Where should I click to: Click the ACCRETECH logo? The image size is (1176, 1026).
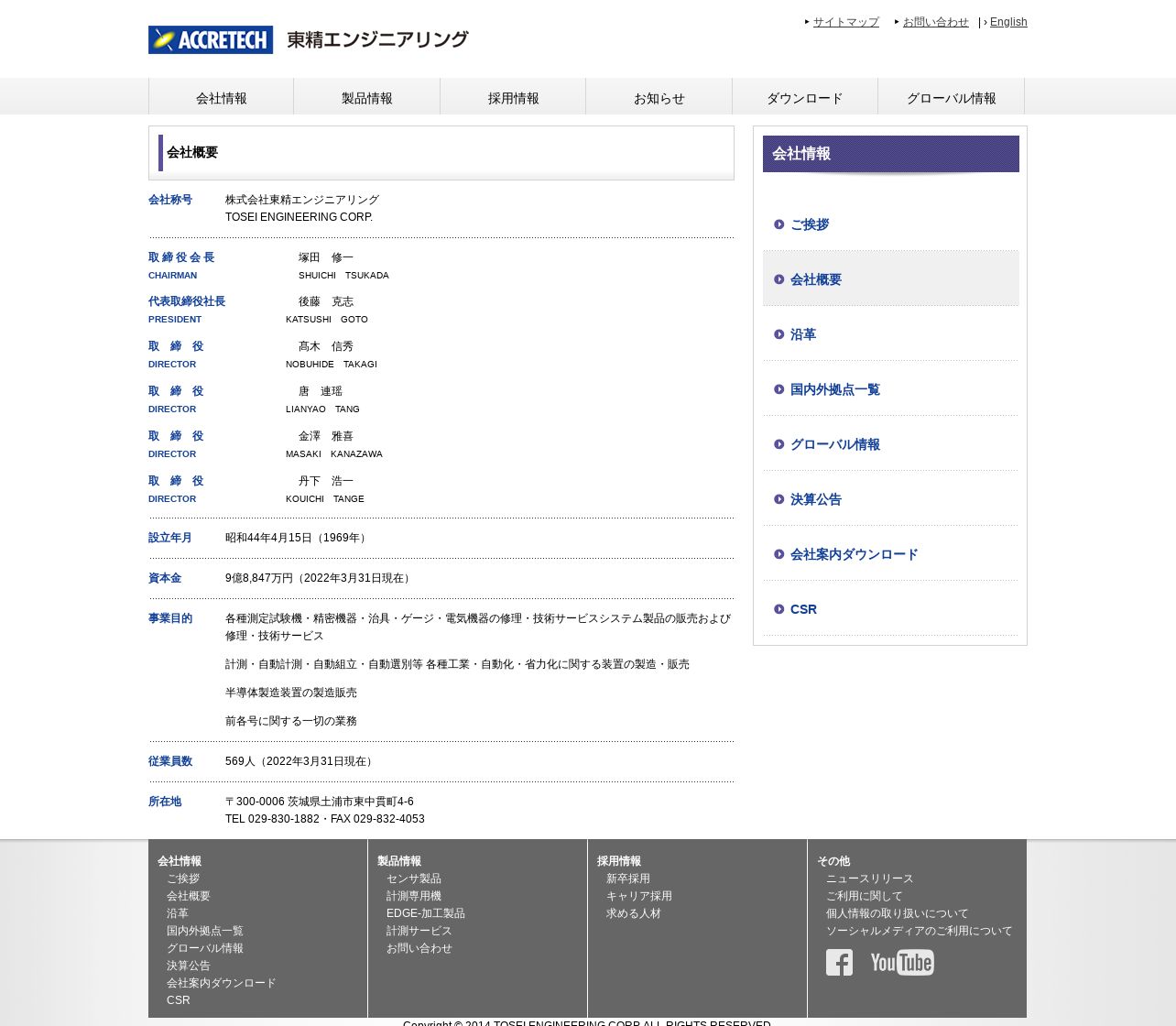pyautogui.click(x=211, y=39)
